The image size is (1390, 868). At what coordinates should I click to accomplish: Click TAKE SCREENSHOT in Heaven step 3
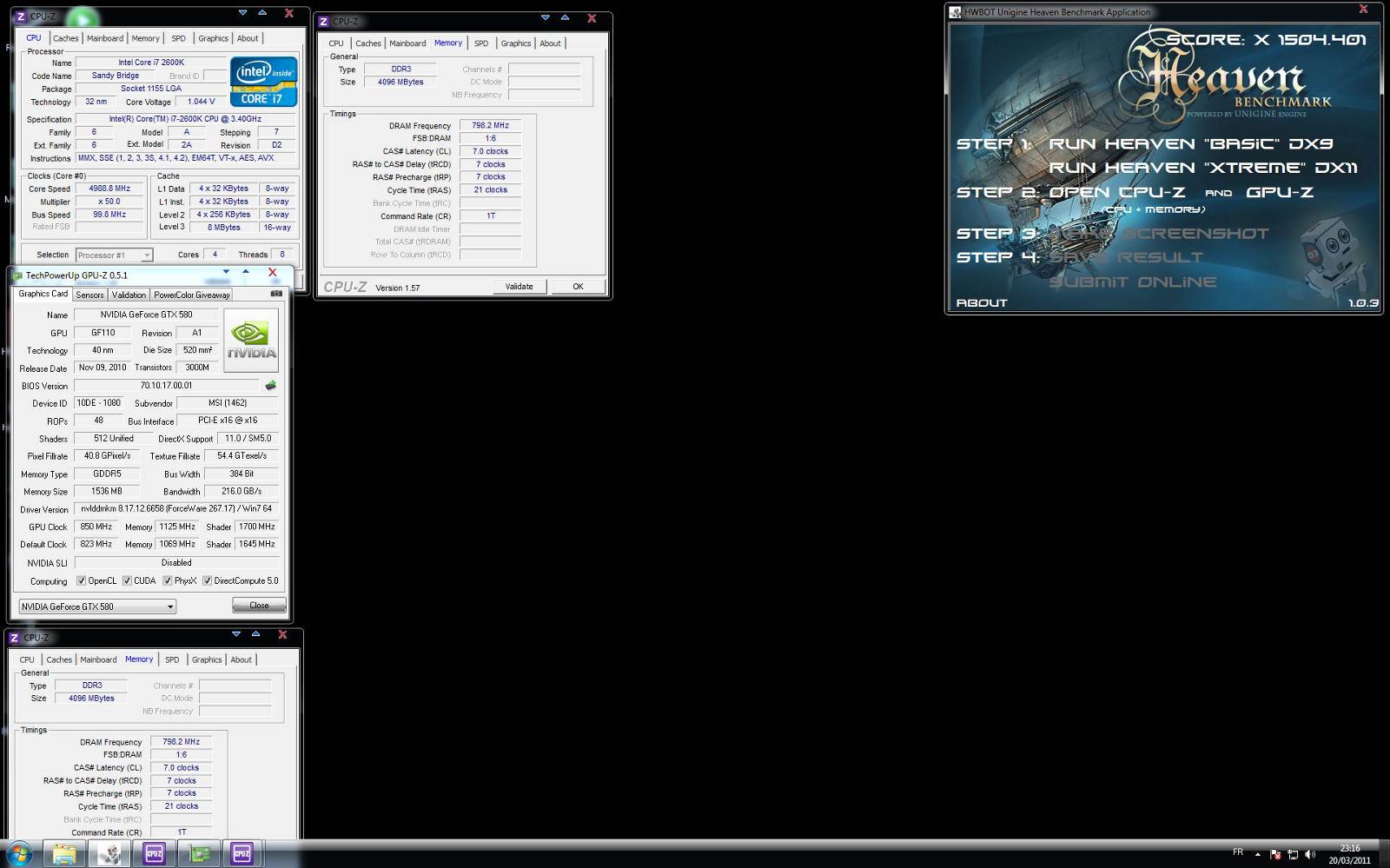(1160, 233)
